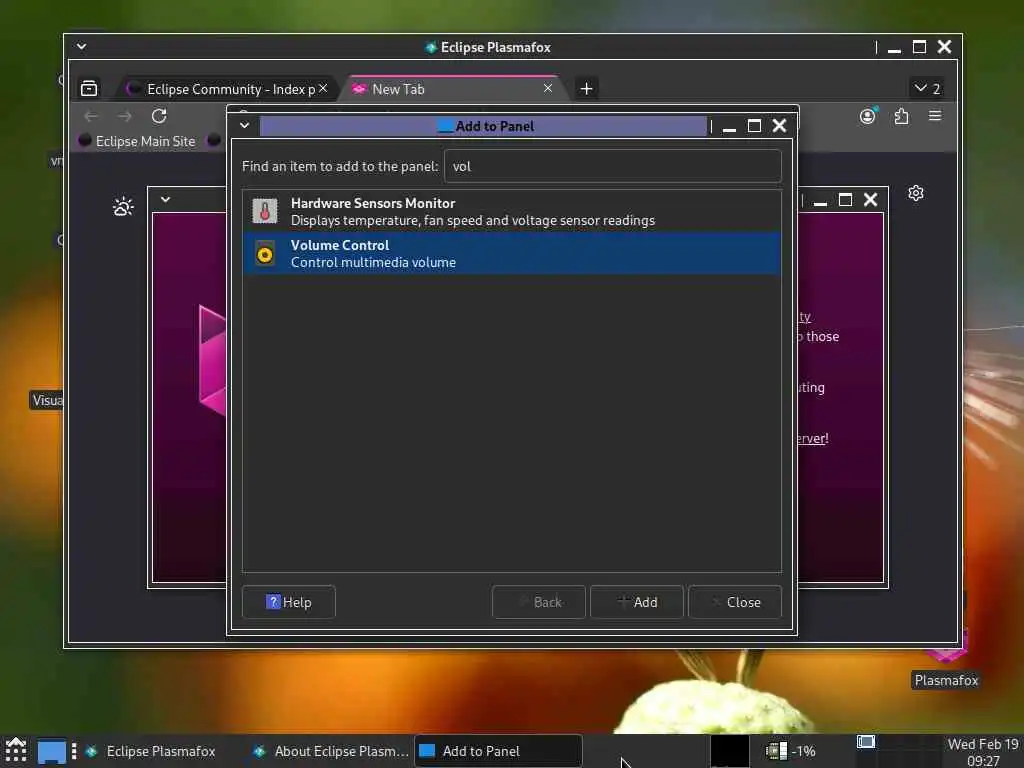Viewport: 1024px width, 768px height.
Task: Select the Add to Panel taskbar entry
Action: [498, 751]
